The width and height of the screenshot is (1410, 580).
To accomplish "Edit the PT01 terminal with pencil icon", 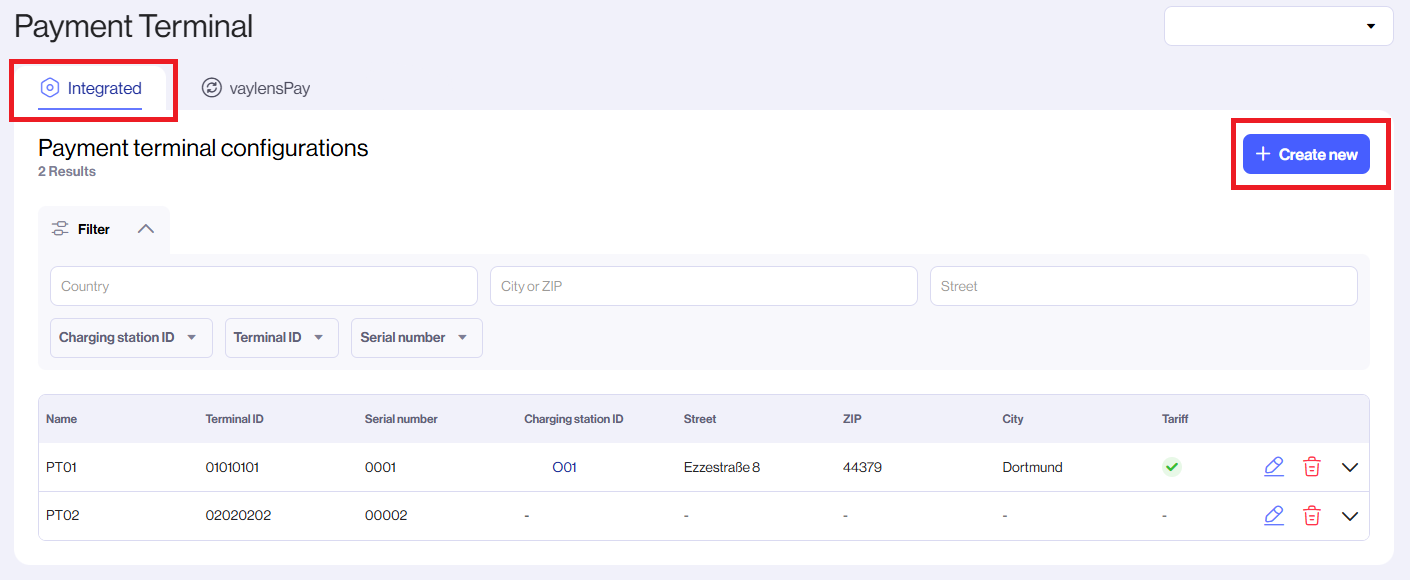I will tap(1273, 467).
